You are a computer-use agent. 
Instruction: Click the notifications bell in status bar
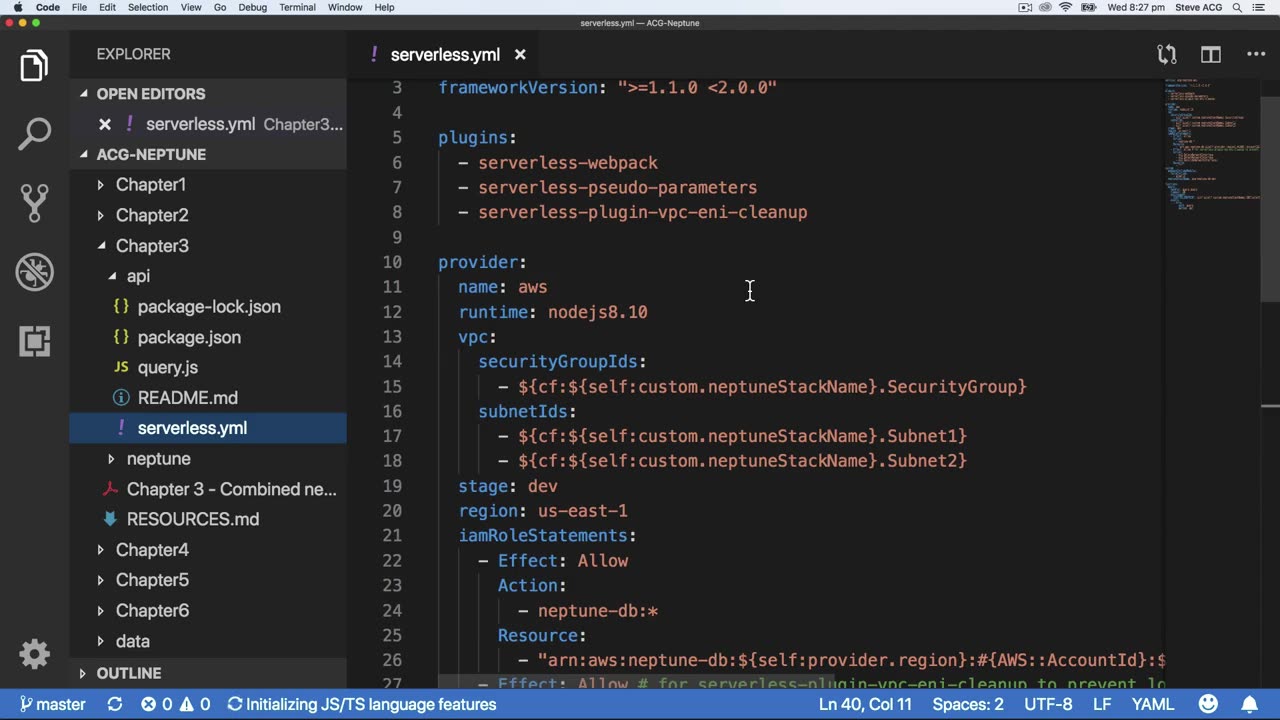tap(1250, 704)
